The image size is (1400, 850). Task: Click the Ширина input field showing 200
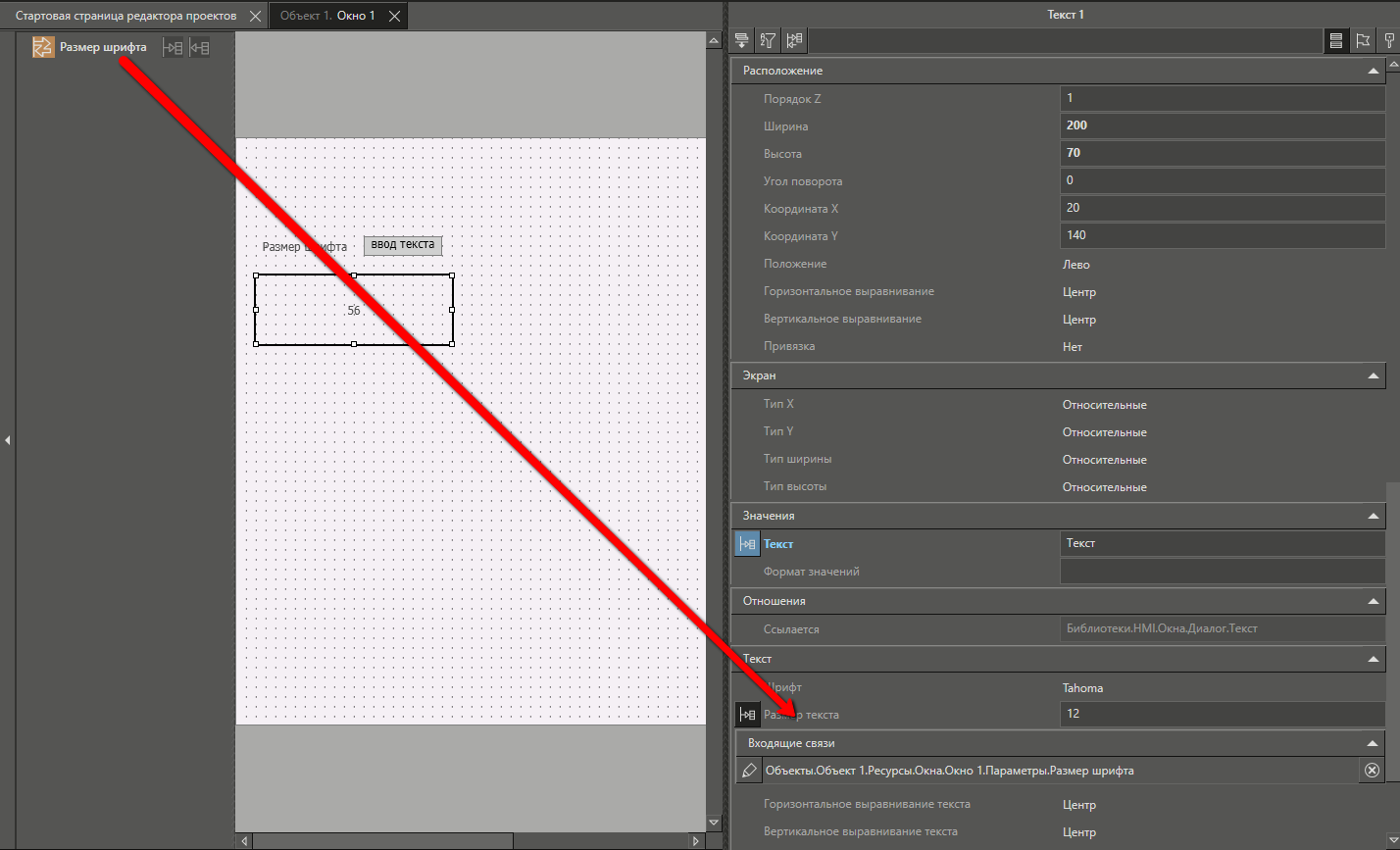pyautogui.click(x=1221, y=125)
